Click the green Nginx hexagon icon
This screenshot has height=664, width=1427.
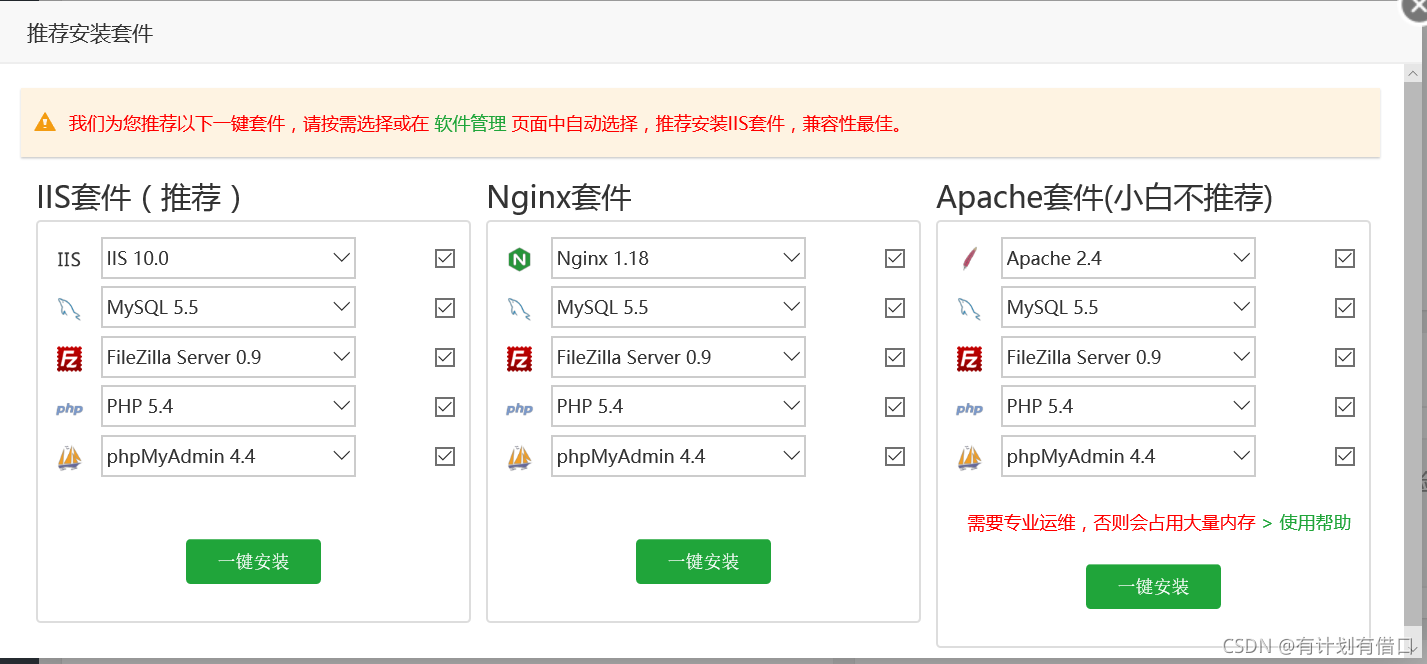tap(519, 260)
